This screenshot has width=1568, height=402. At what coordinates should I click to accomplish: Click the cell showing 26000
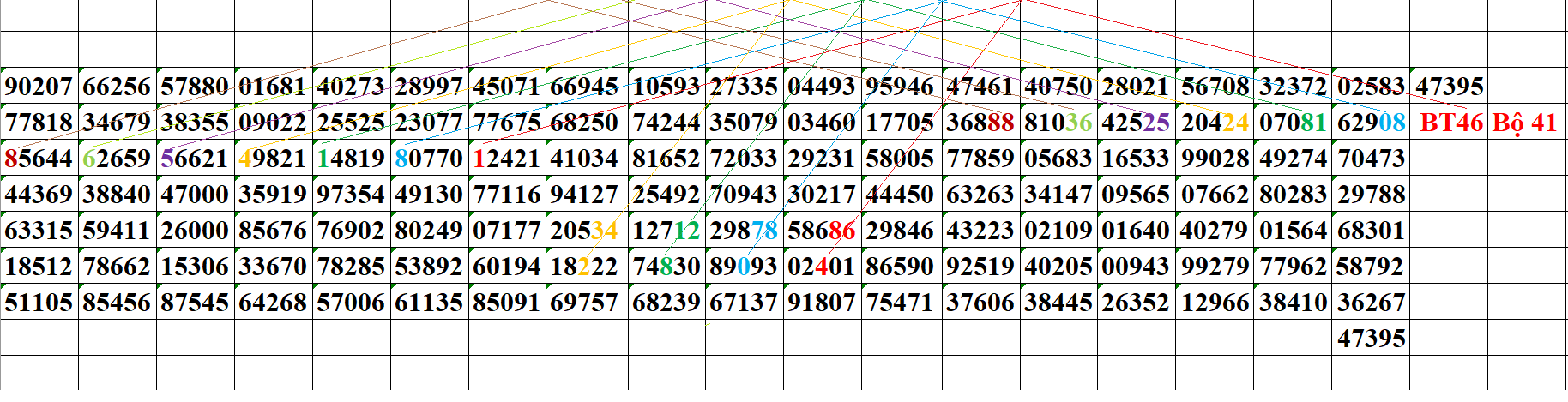[x=195, y=231]
